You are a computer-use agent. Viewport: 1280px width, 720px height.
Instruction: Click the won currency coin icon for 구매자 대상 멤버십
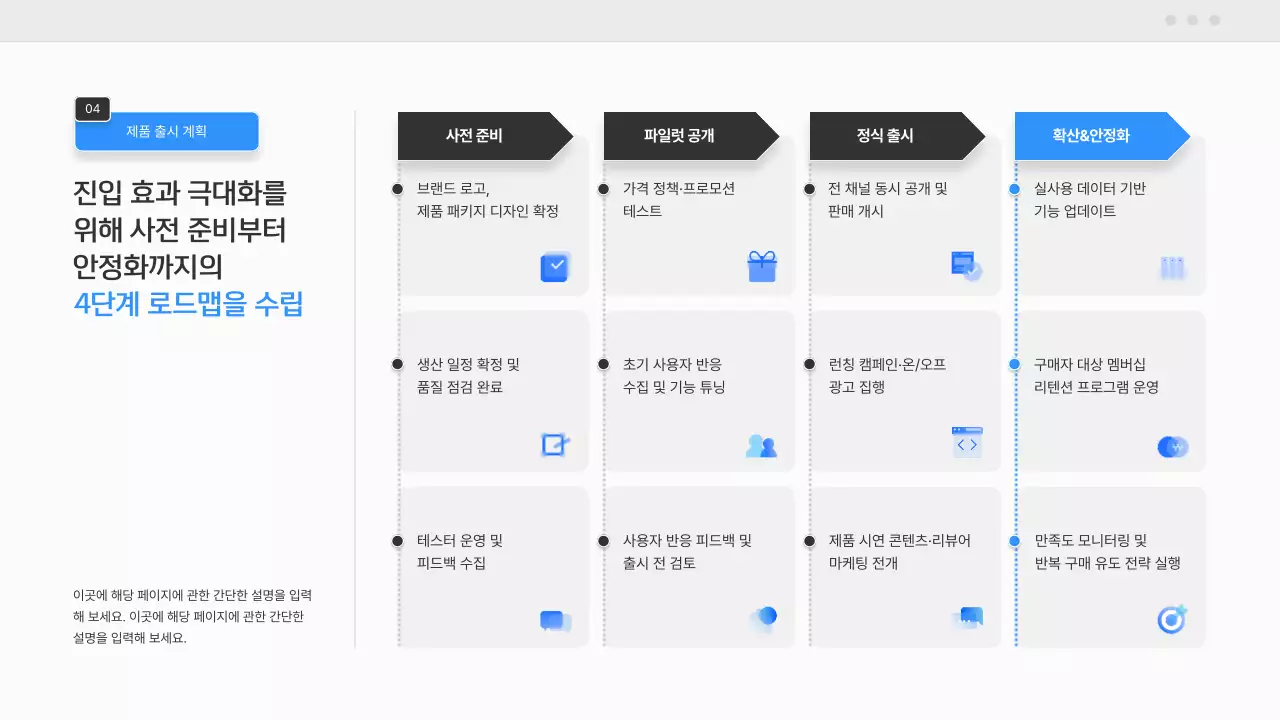pyautogui.click(x=1172, y=447)
